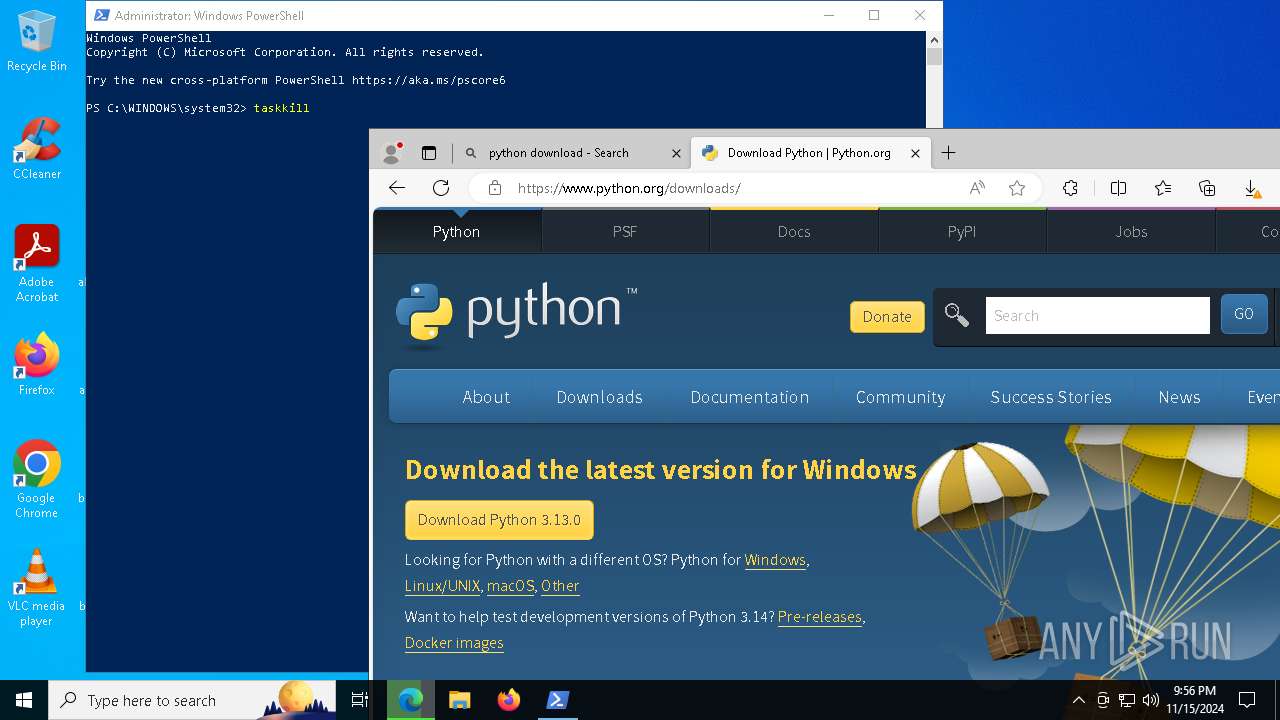Open Documentation menu on python.org
This screenshot has height=720, width=1280.
tap(750, 397)
